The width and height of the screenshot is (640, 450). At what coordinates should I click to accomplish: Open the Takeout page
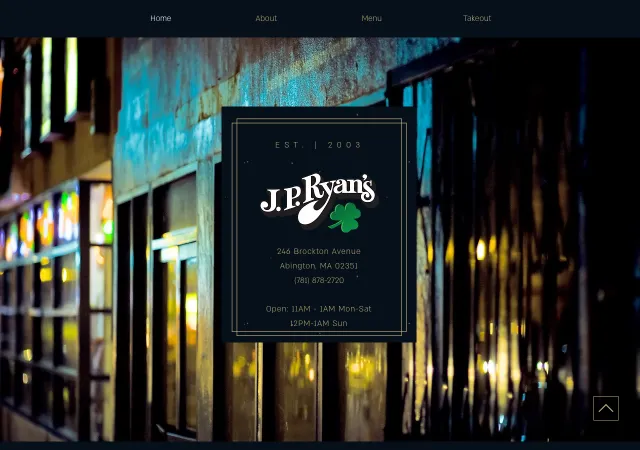(x=477, y=18)
